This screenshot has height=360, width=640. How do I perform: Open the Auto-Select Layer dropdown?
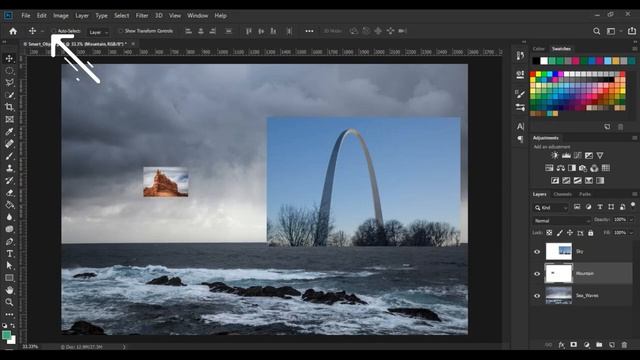coord(98,32)
